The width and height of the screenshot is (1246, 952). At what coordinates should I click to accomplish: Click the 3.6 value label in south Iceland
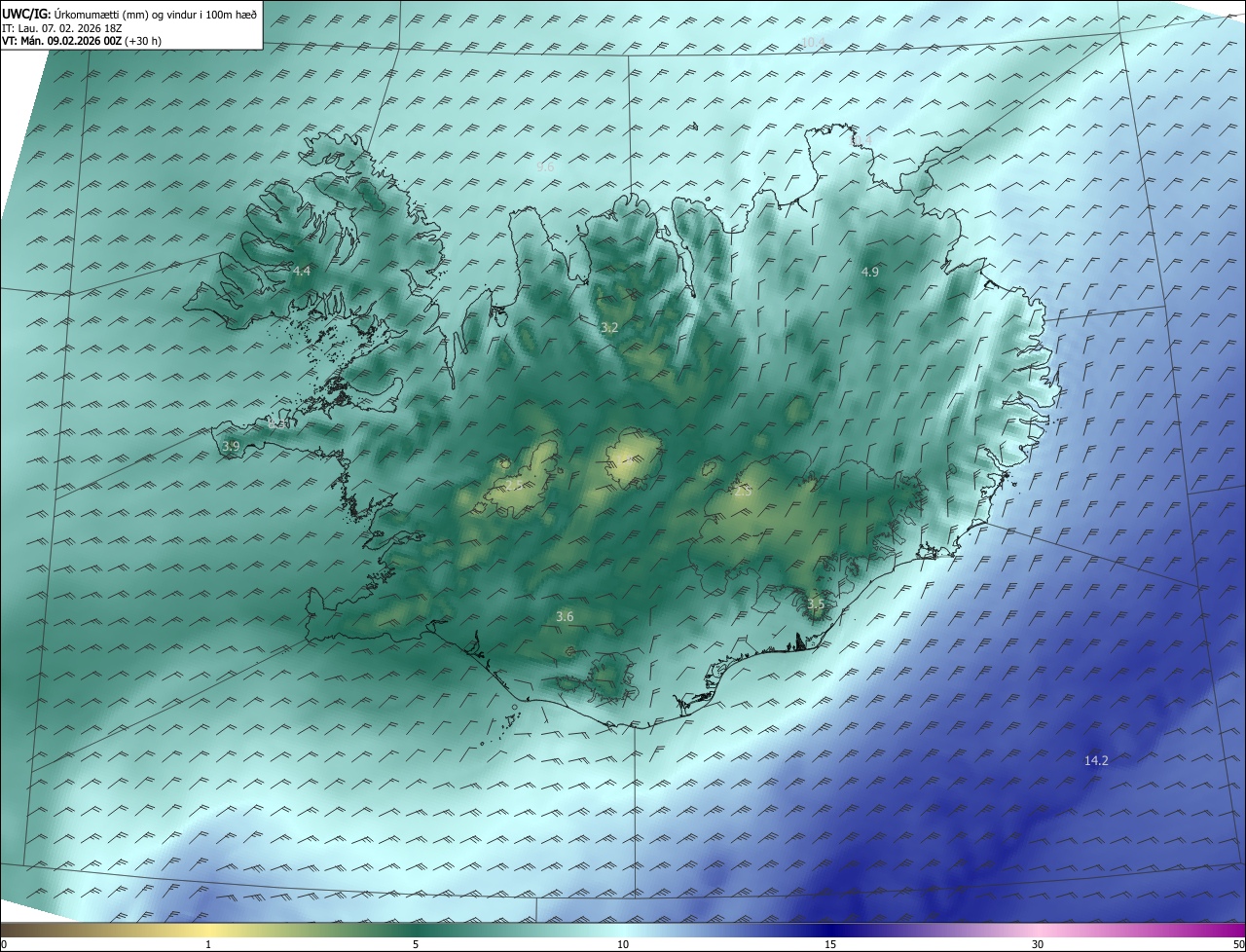(x=565, y=616)
